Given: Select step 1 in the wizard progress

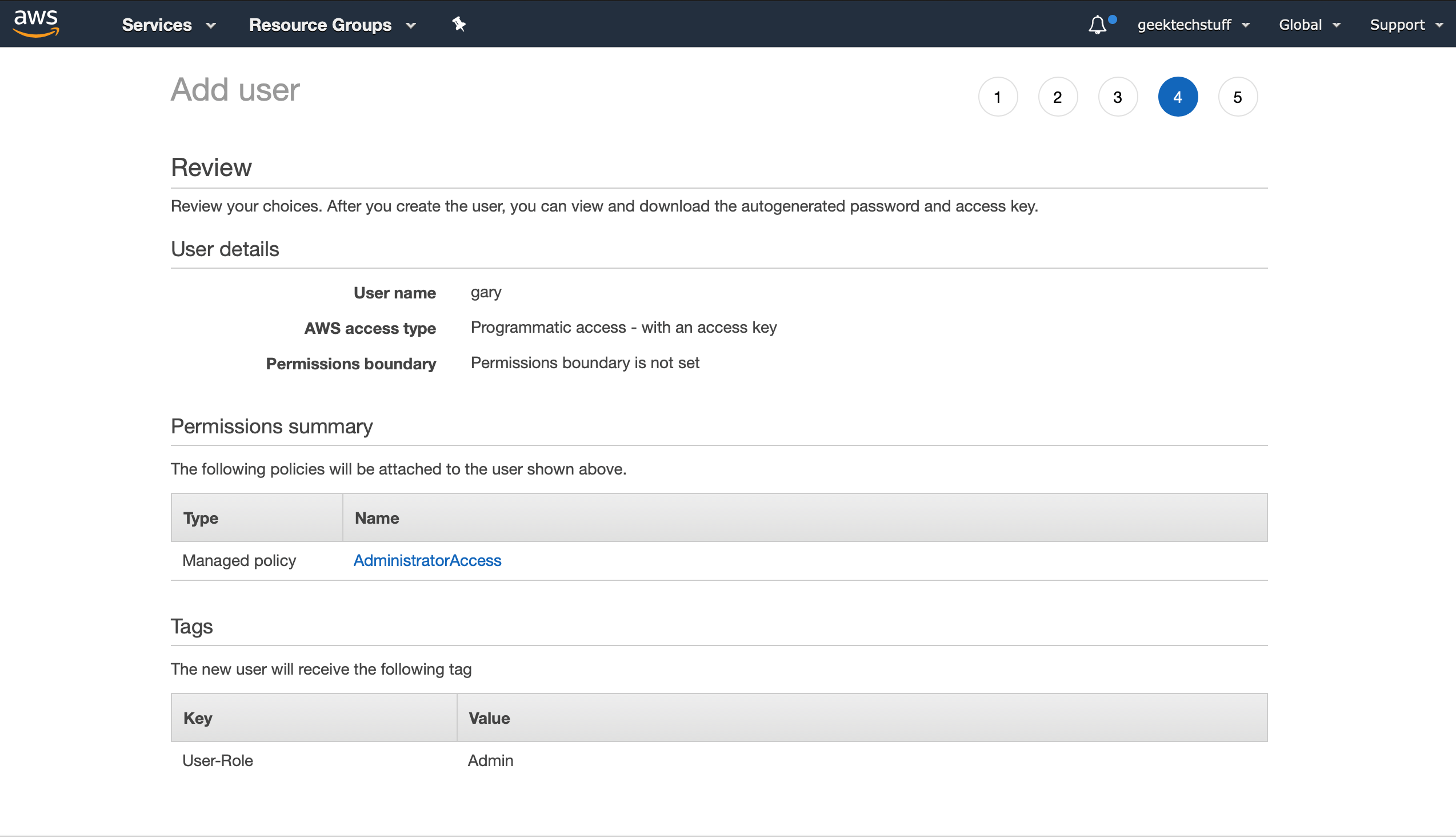Looking at the screenshot, I should coord(998,97).
